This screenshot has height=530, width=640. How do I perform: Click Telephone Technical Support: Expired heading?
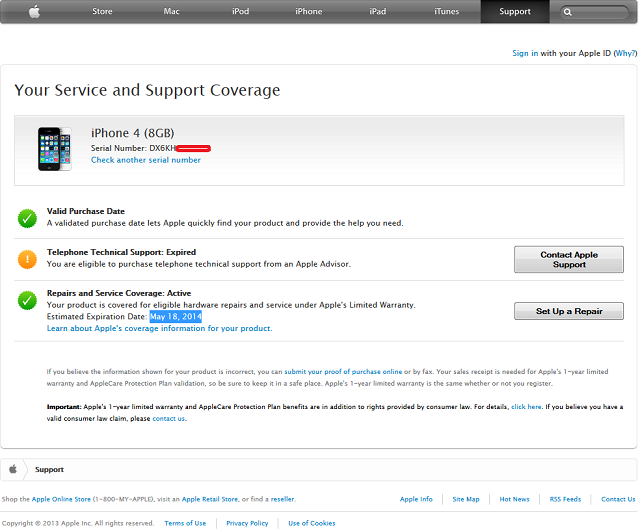[121, 252]
